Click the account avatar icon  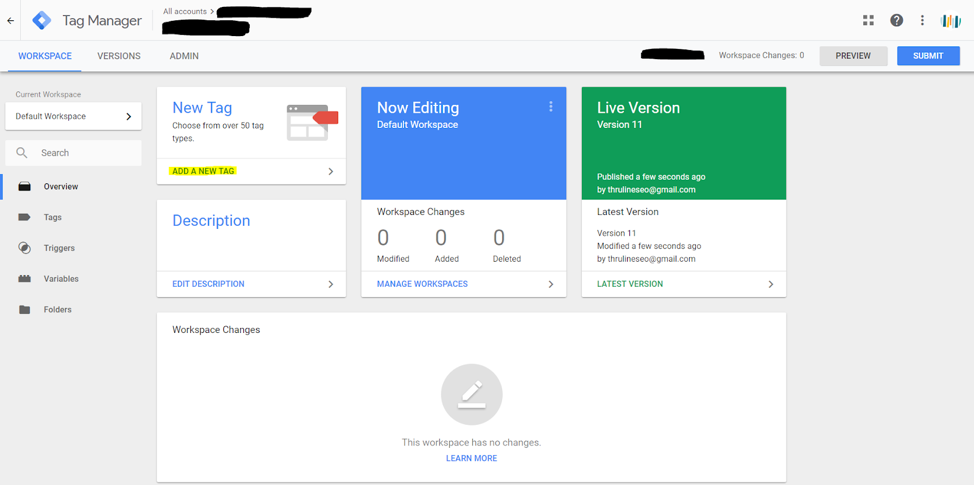[950, 21]
